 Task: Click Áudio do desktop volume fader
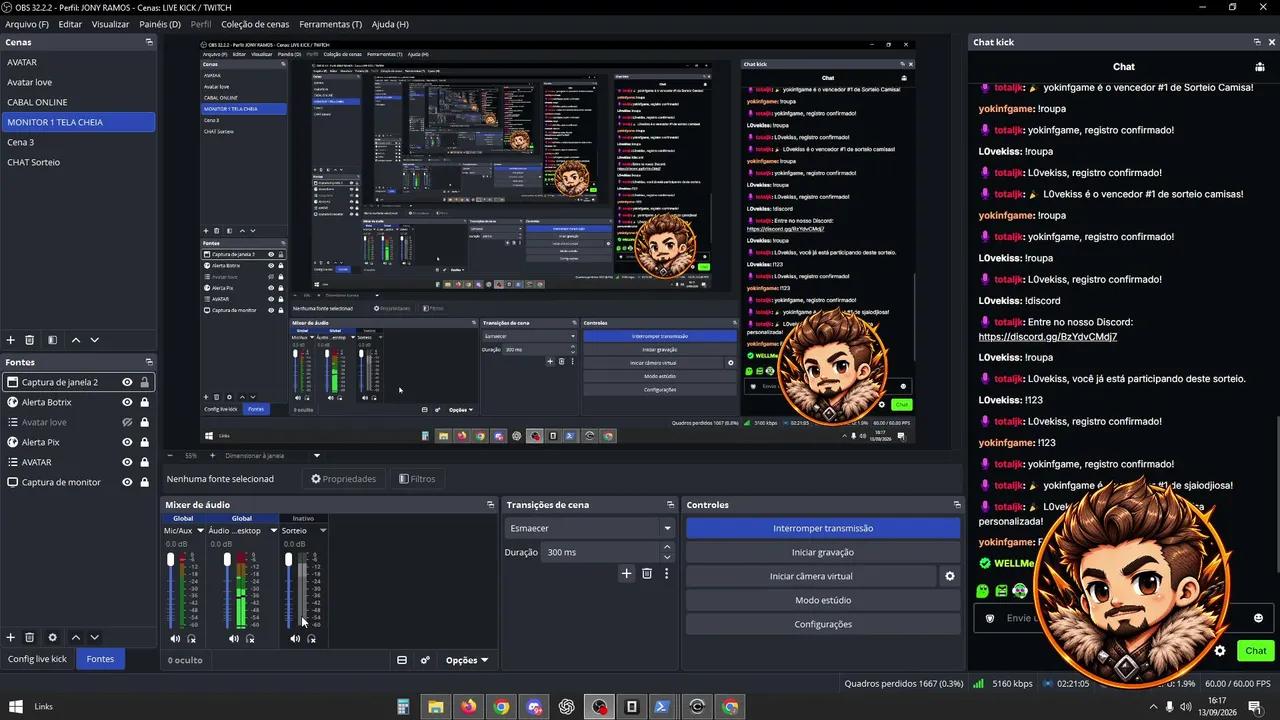(x=229, y=559)
